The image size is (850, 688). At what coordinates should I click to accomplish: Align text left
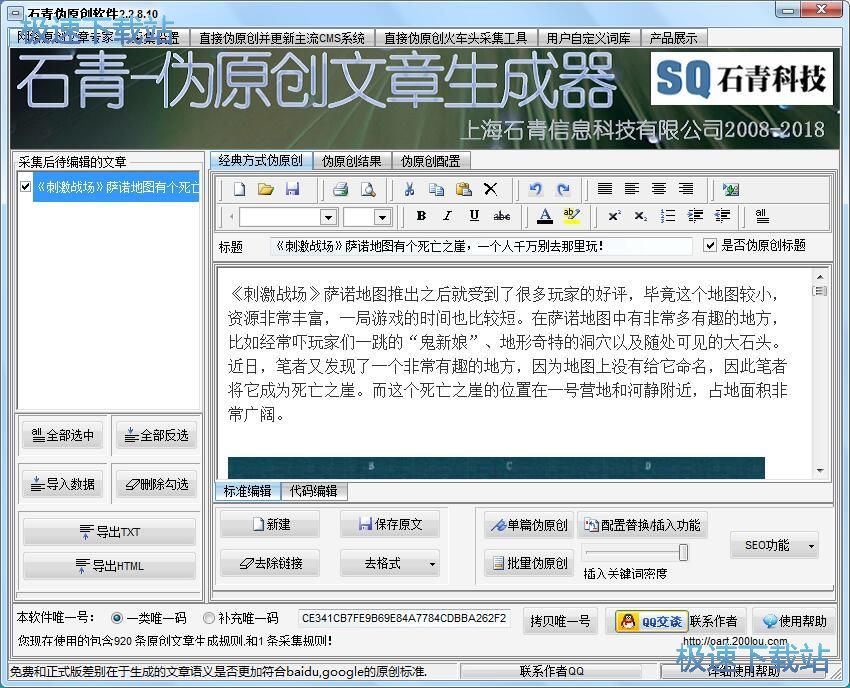tap(632, 189)
